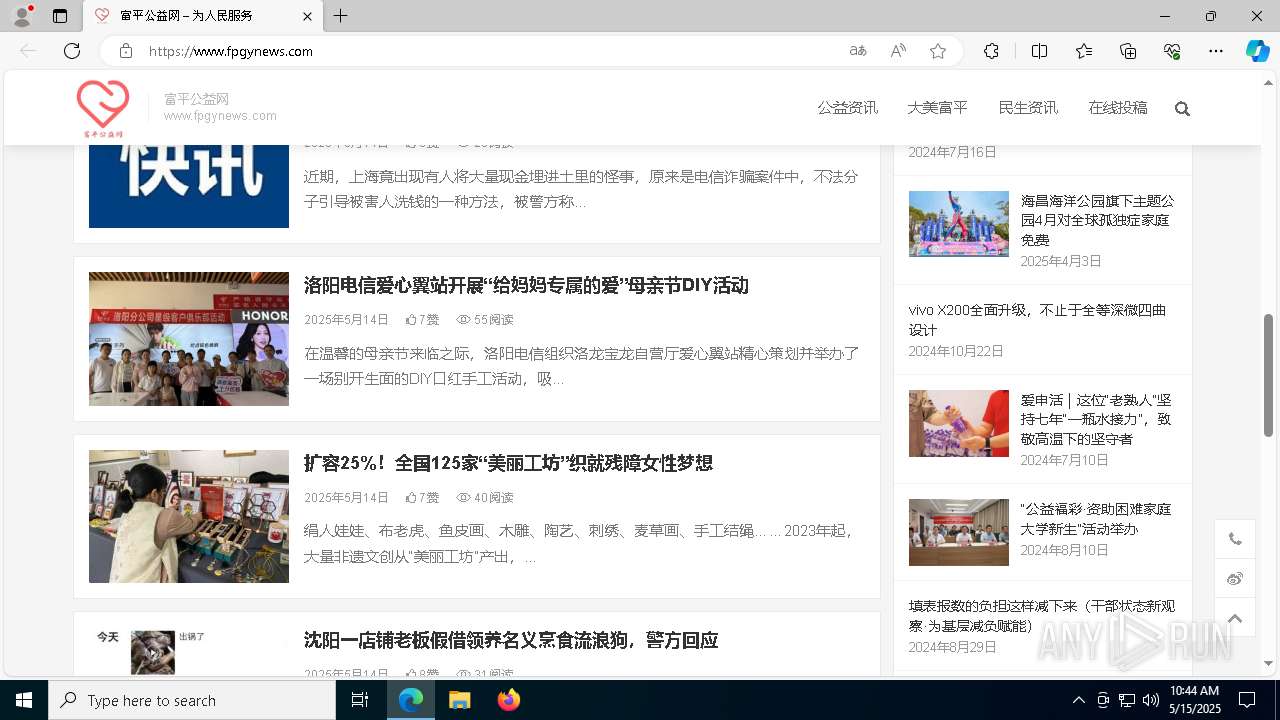1280x720 pixels.
Task: Click the 富平公益网 heart logo
Action: tap(102, 108)
